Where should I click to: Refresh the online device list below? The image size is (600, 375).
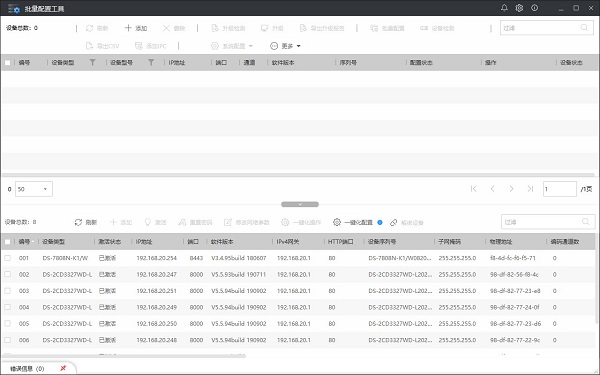tap(86, 222)
